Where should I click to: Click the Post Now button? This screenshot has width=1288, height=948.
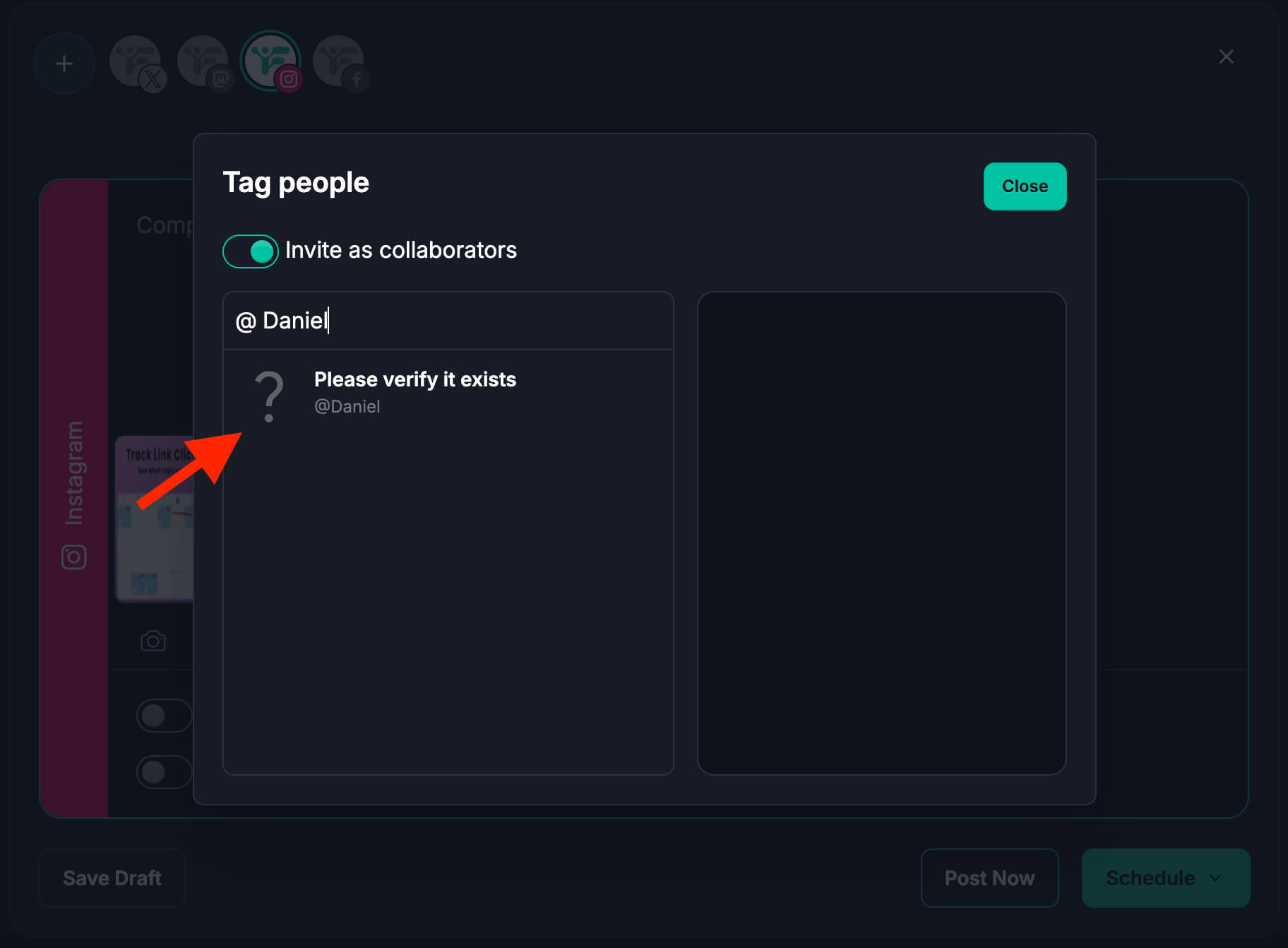(989, 878)
